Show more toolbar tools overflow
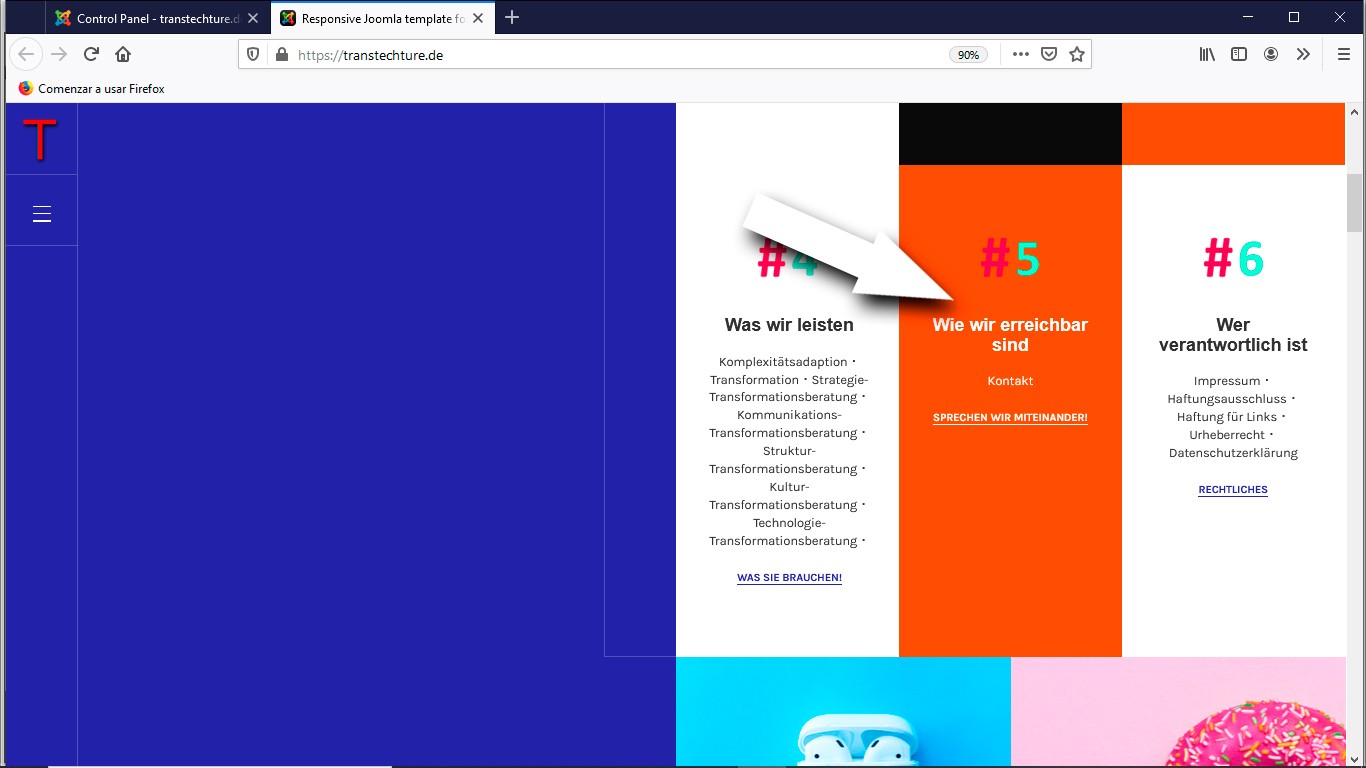The height and width of the screenshot is (768, 1366). 1303,55
